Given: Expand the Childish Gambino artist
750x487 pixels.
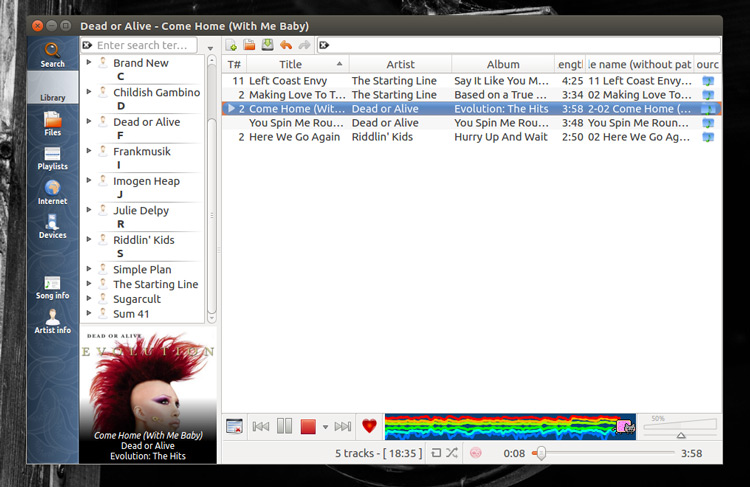Looking at the screenshot, I should coord(89,91).
